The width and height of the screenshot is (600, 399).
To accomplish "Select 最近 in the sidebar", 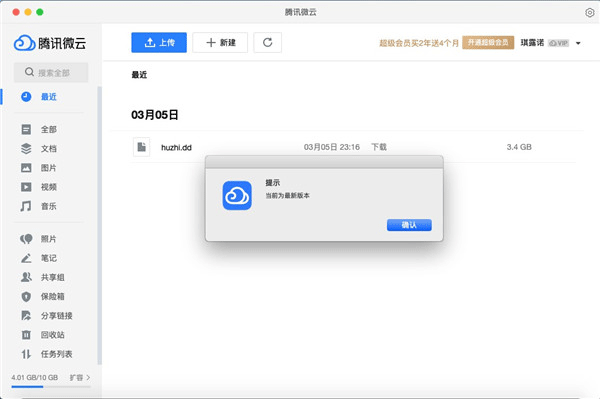I will tap(49, 97).
